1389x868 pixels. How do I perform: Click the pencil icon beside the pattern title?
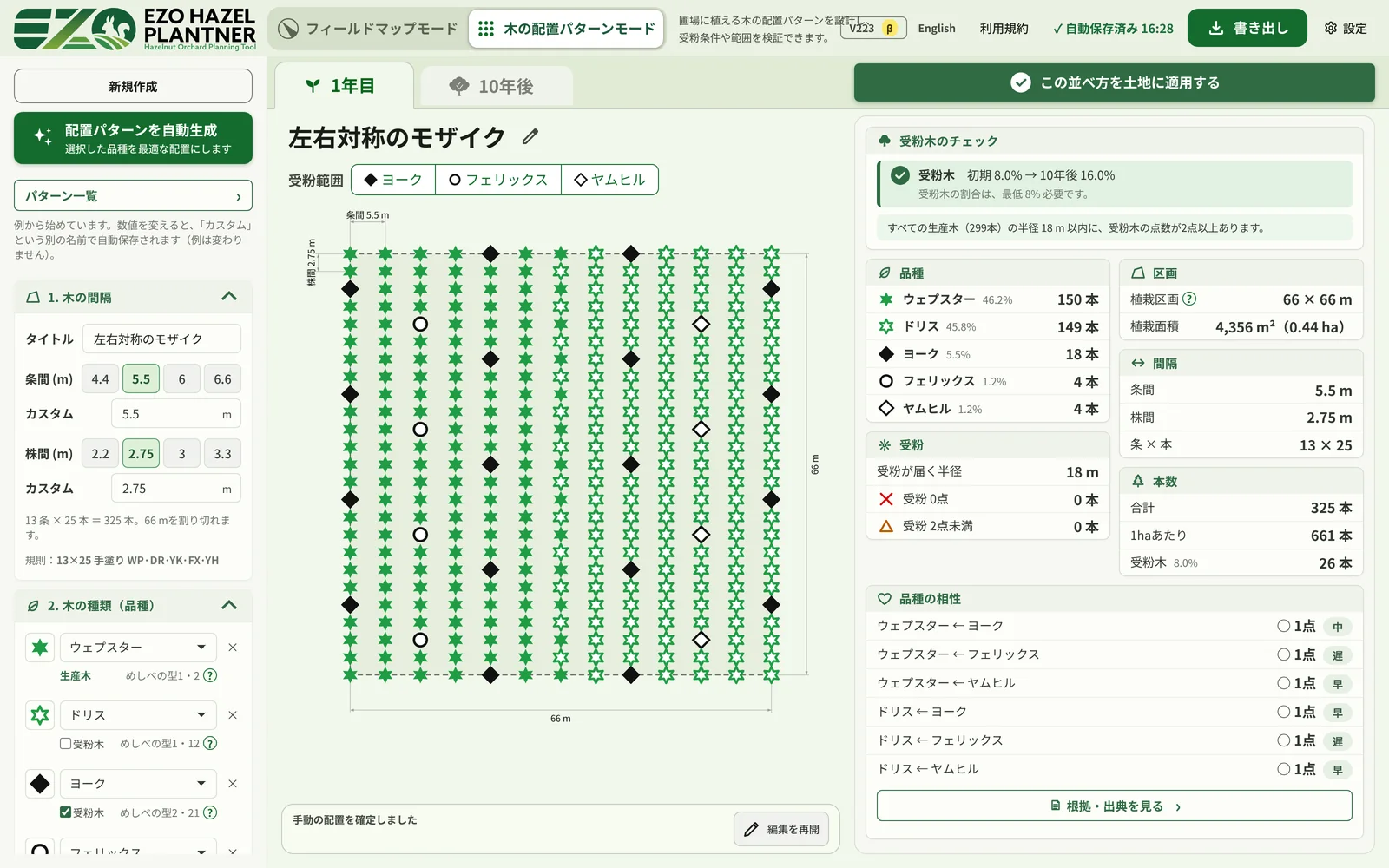(x=530, y=136)
